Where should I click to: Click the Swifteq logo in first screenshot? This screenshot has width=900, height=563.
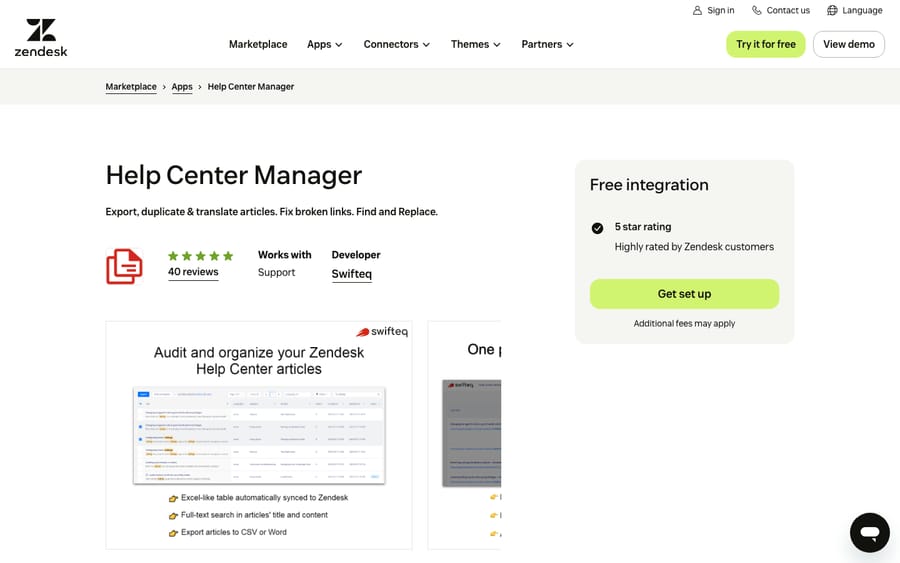pyautogui.click(x=382, y=332)
